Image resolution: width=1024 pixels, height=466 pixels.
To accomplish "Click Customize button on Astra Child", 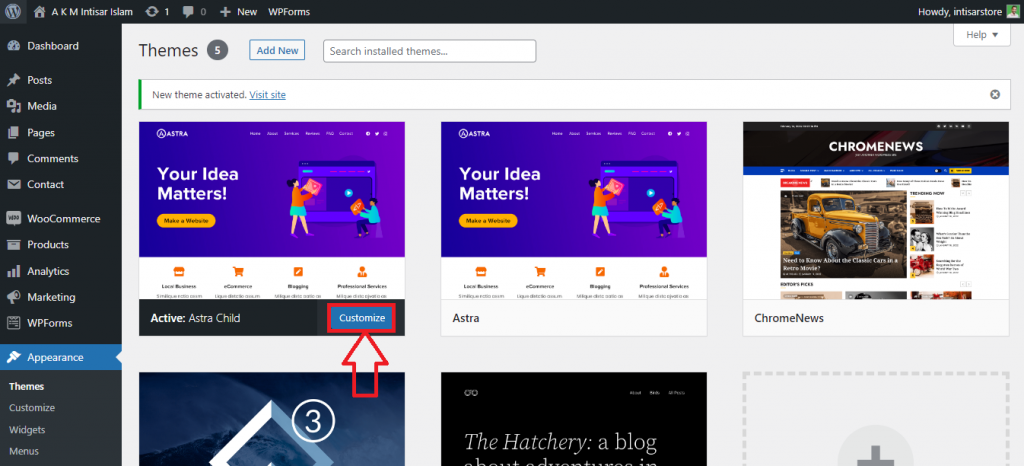I will 362,318.
